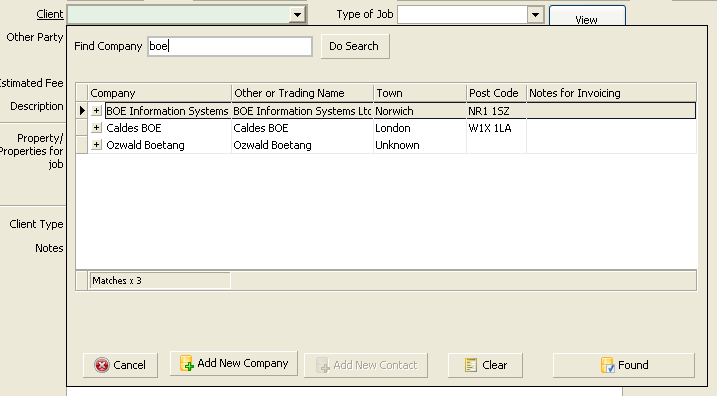Click the Found label text
Screen dimensions: 717x396
[x=633, y=365]
